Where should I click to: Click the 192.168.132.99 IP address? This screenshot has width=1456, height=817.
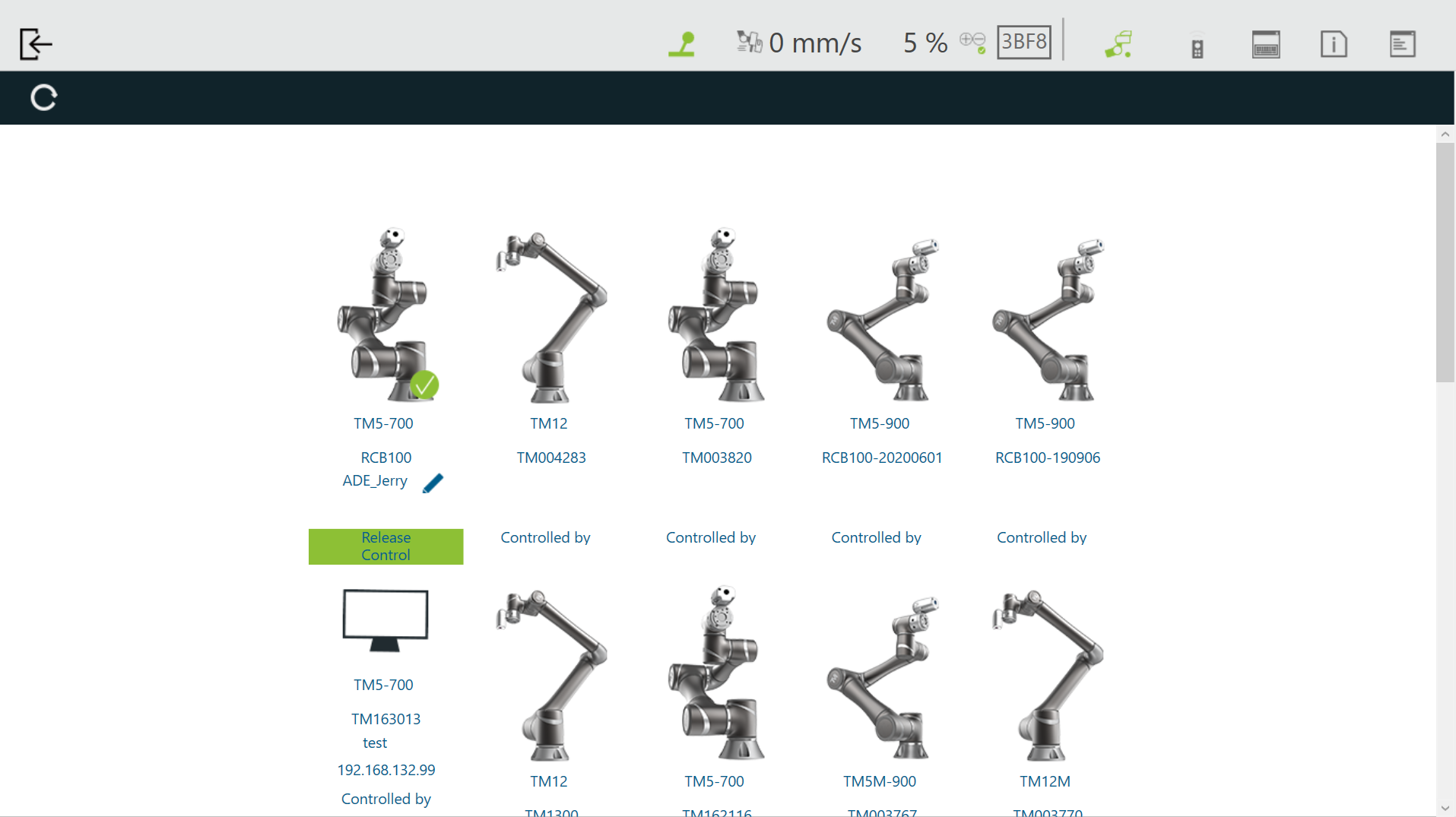coord(385,770)
